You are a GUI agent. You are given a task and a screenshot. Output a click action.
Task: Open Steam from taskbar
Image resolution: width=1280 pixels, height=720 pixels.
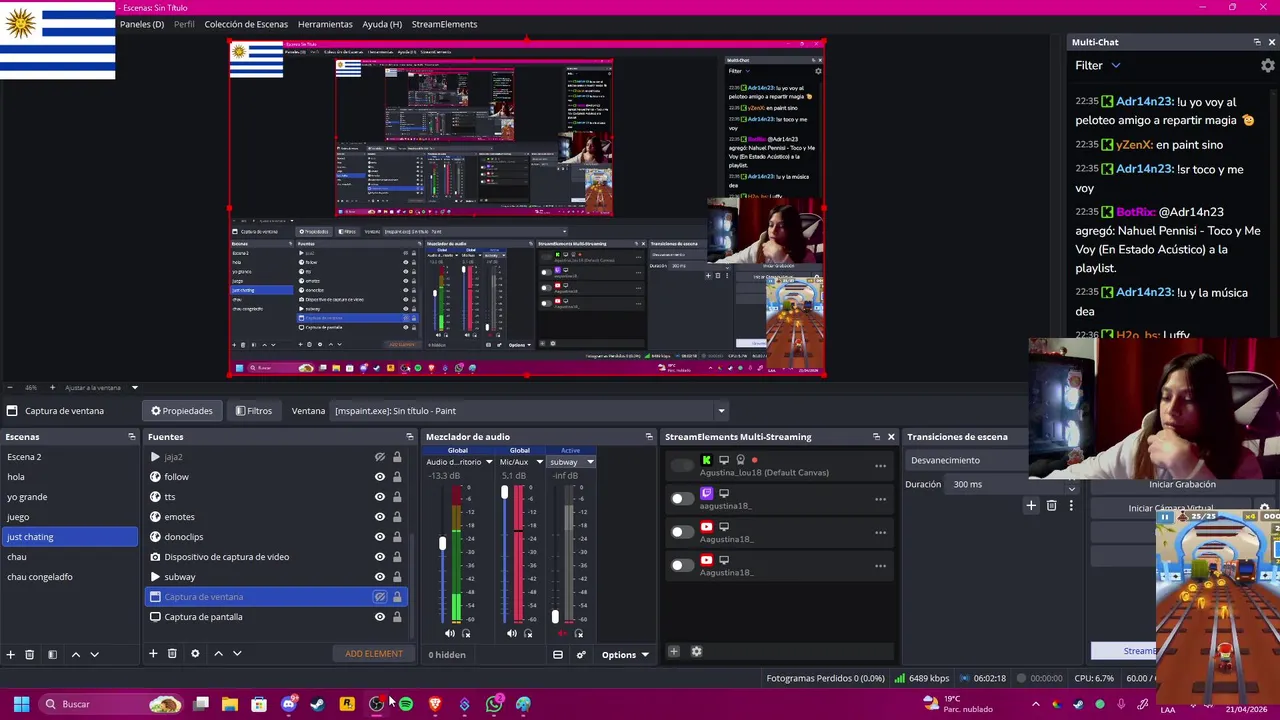(x=318, y=704)
